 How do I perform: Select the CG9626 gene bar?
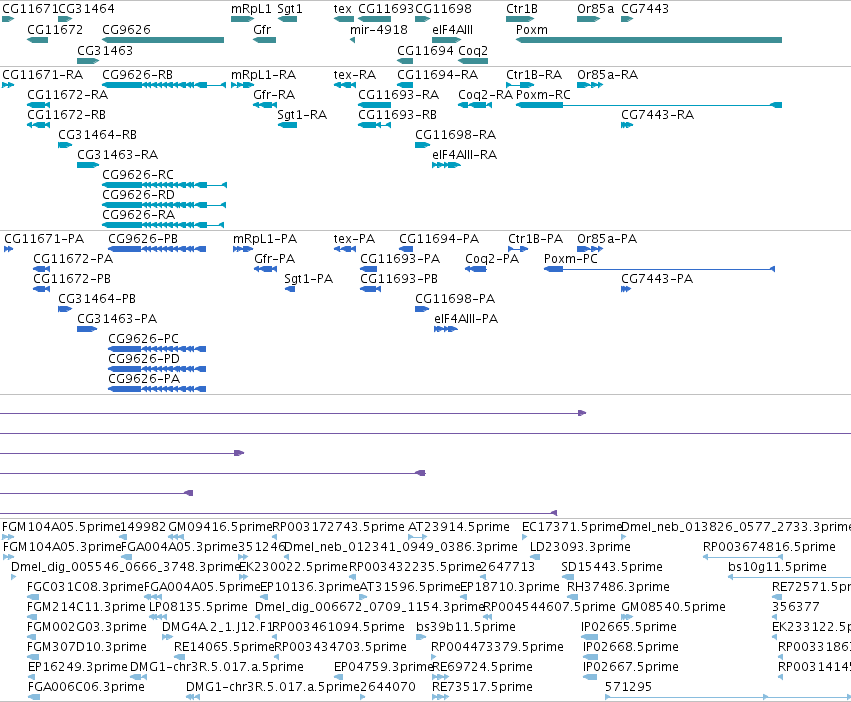[163, 40]
